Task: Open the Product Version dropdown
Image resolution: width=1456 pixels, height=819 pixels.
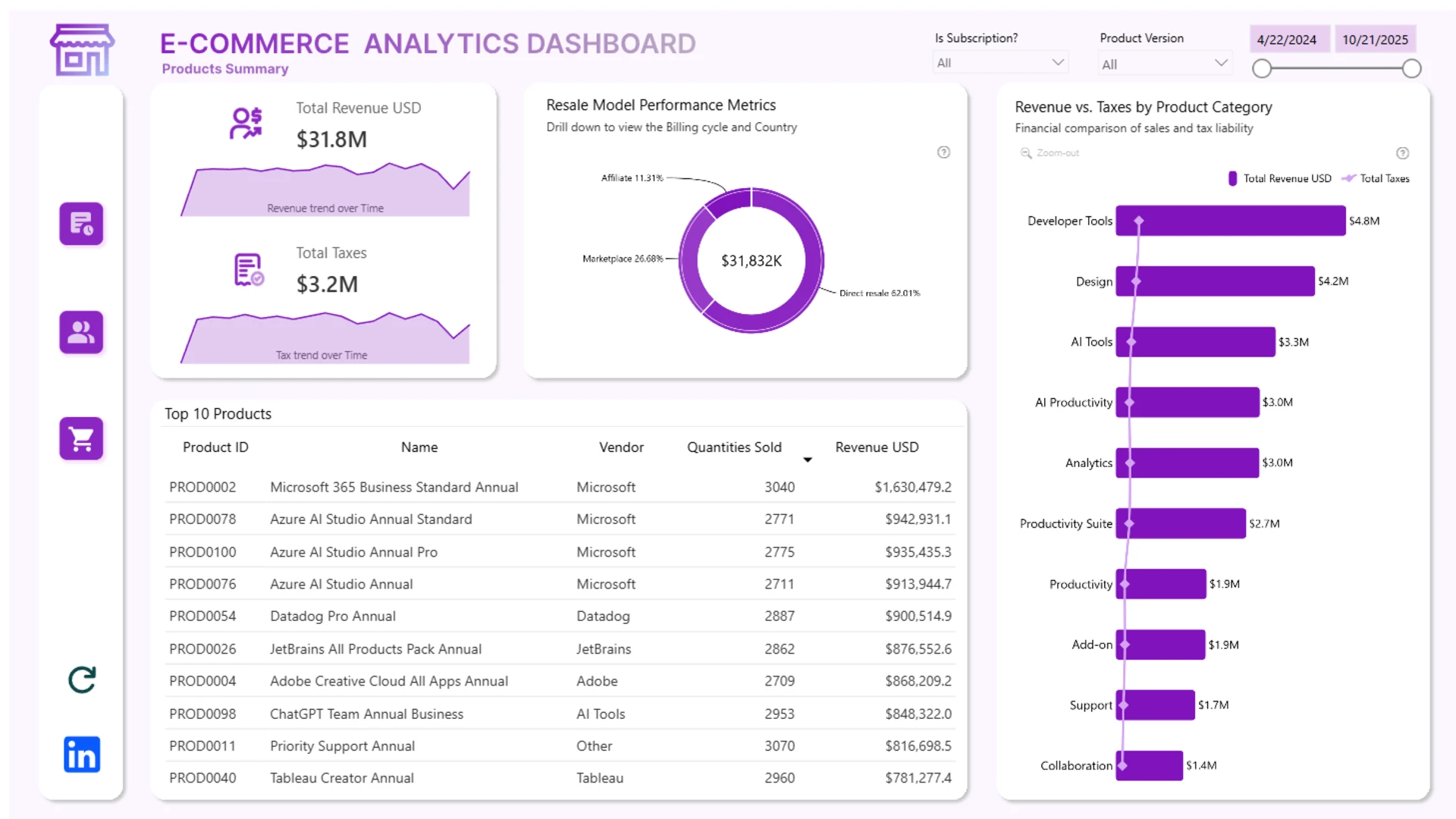Action: tap(1165, 64)
